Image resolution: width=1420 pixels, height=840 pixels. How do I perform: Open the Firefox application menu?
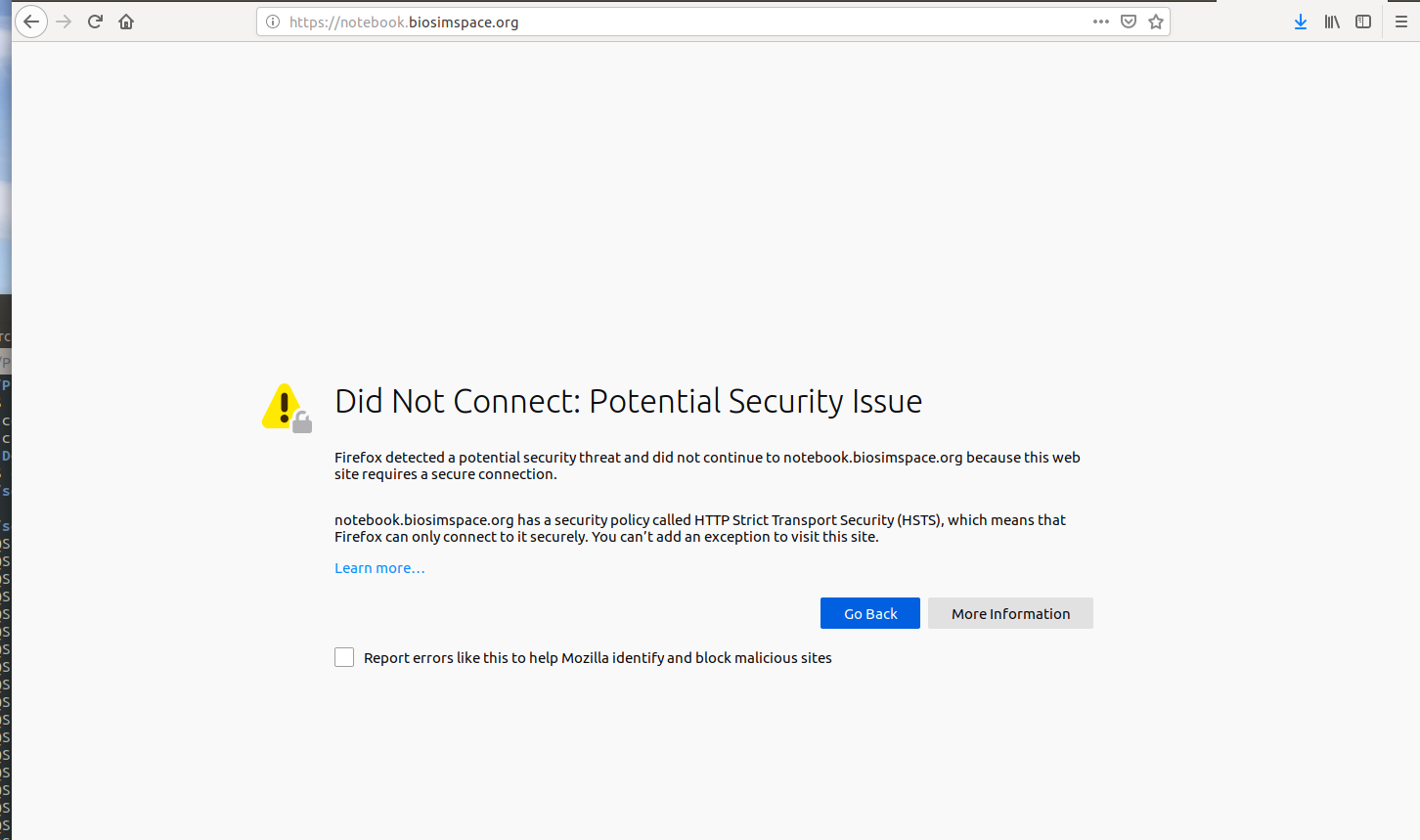pyautogui.click(x=1402, y=21)
